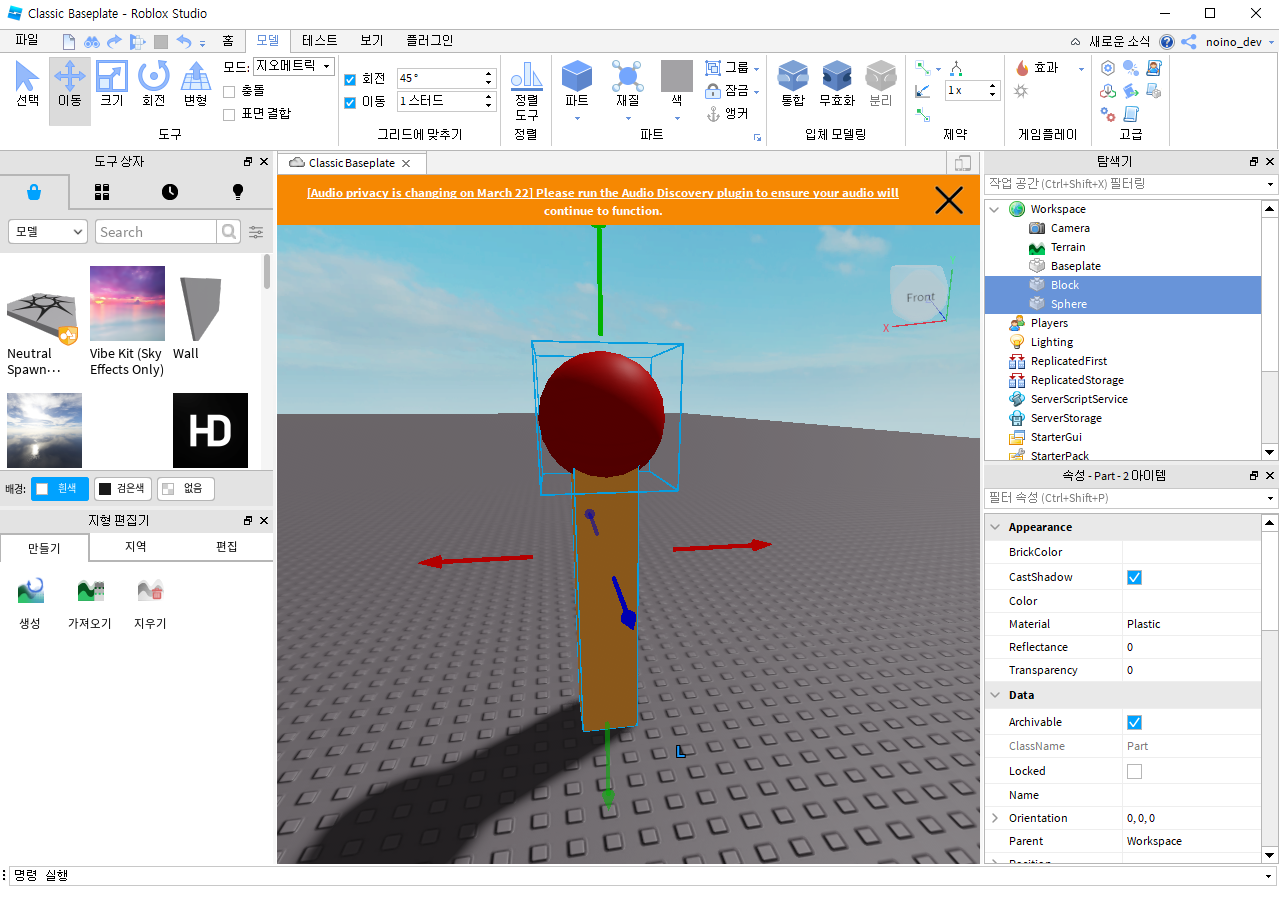Click the 앵커 (Anchor) icon

pos(713,114)
